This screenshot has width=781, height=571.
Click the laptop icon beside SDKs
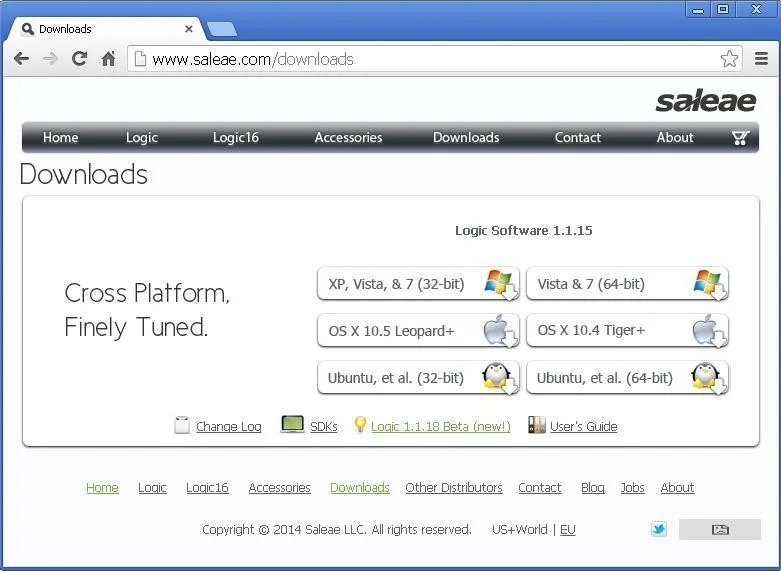point(292,424)
